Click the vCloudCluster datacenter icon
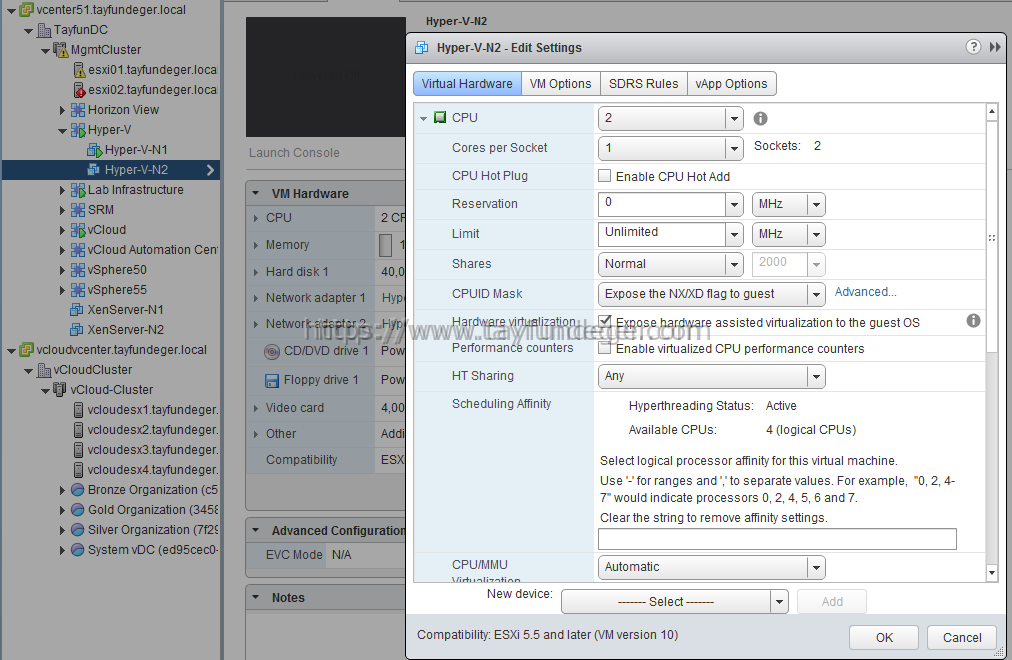The height and width of the screenshot is (660, 1012). [44, 370]
